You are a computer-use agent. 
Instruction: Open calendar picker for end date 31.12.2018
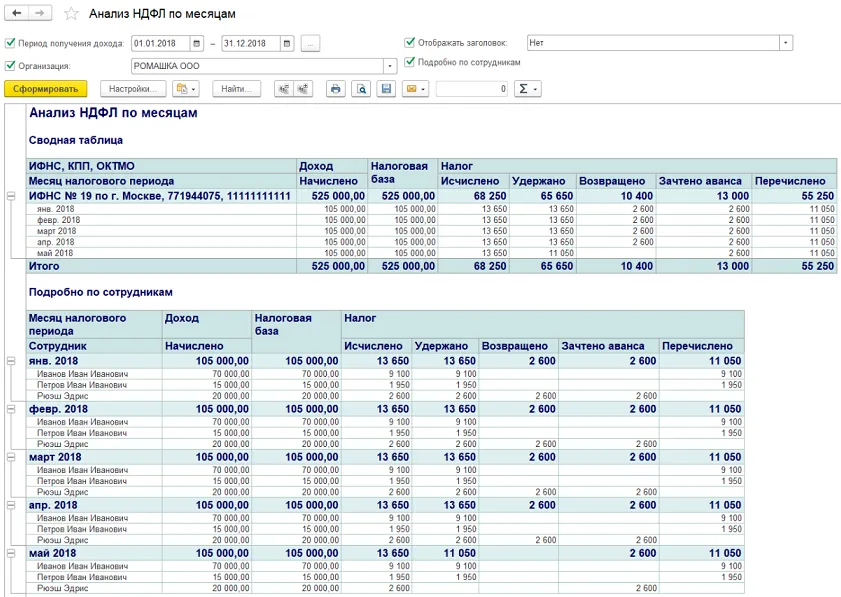click(x=287, y=43)
